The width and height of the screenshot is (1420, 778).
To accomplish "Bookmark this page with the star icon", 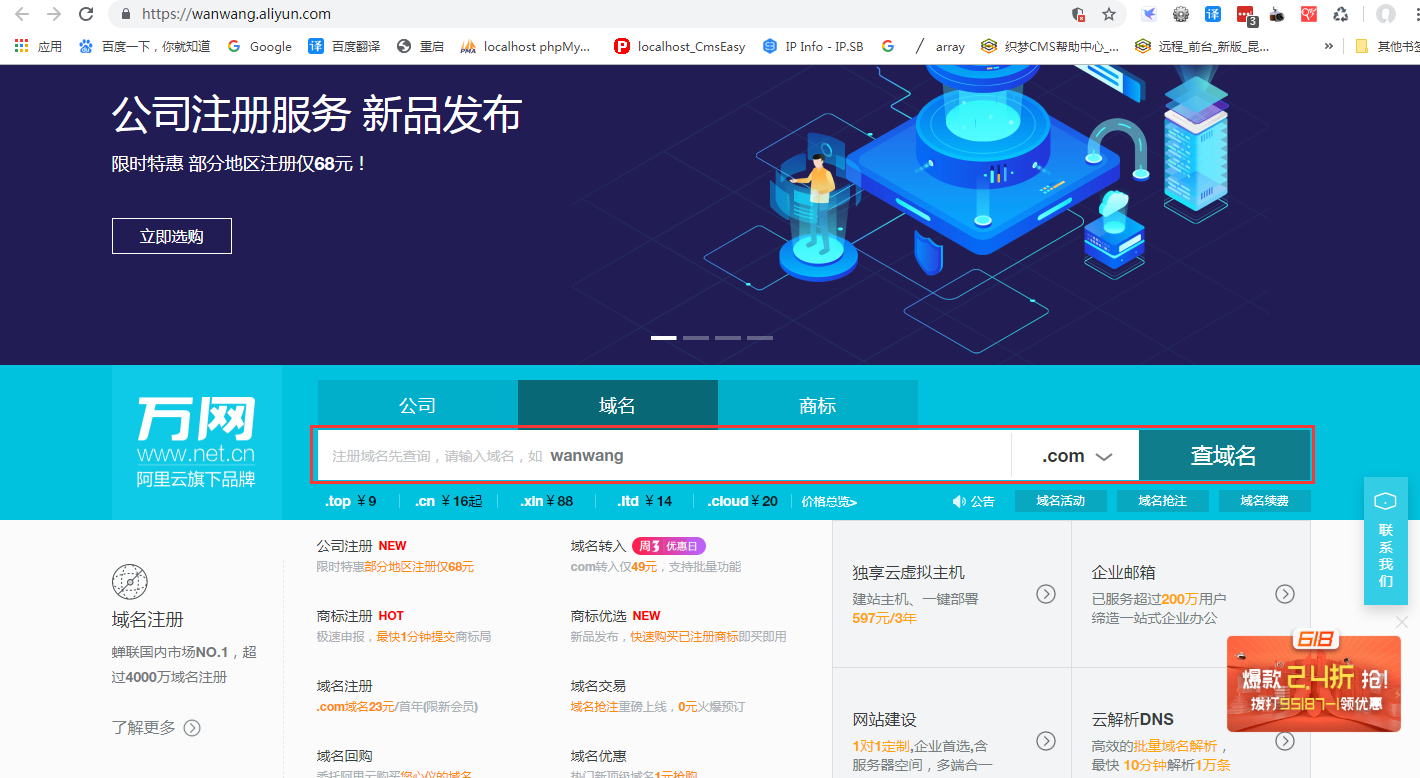I will (x=1109, y=14).
